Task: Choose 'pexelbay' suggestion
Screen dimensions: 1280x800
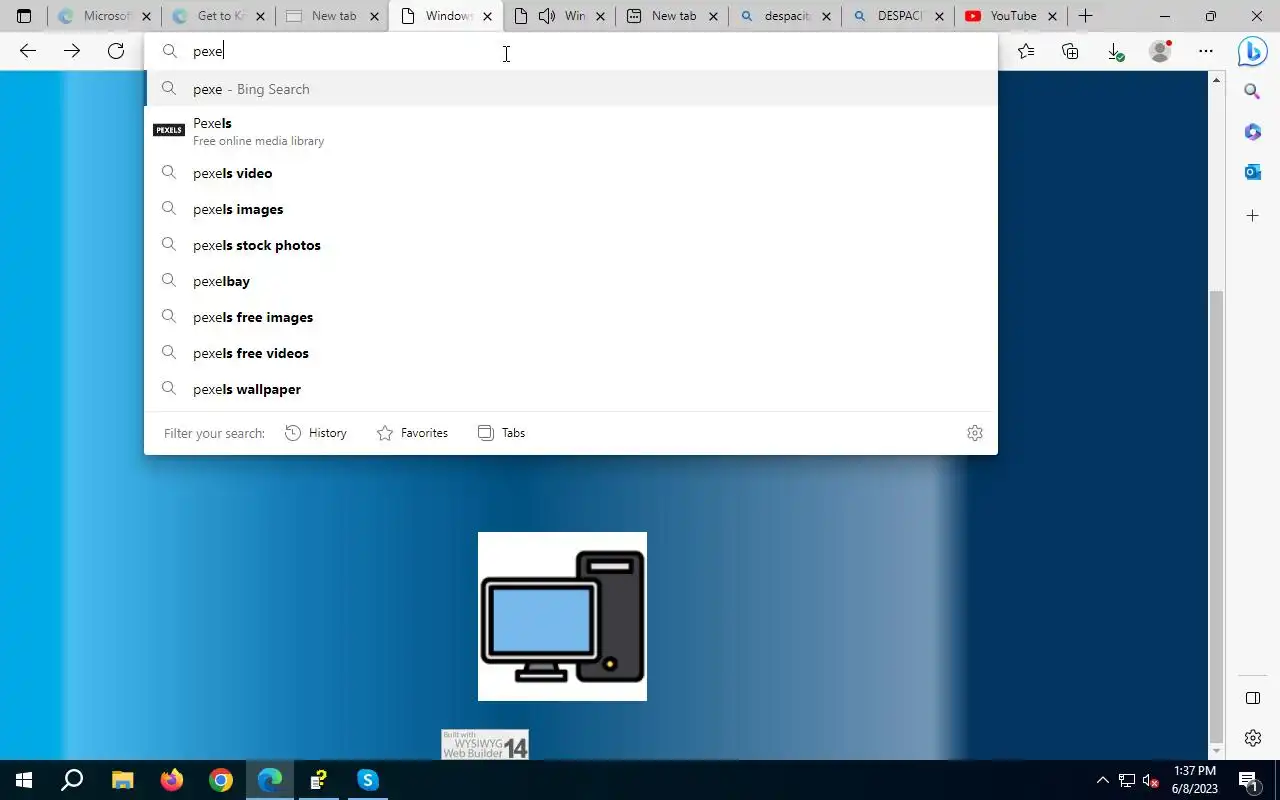Action: click(x=571, y=281)
